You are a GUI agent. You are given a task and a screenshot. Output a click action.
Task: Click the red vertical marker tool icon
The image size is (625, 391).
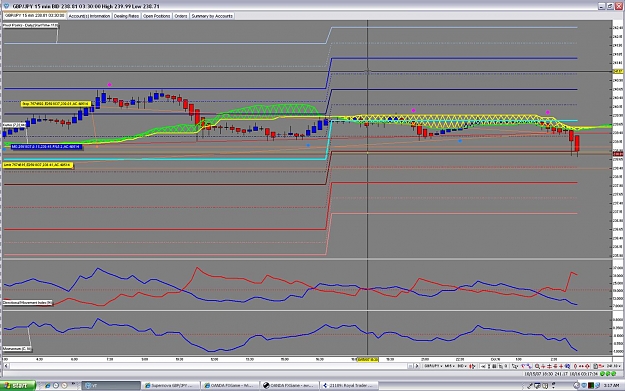[x=575, y=366]
